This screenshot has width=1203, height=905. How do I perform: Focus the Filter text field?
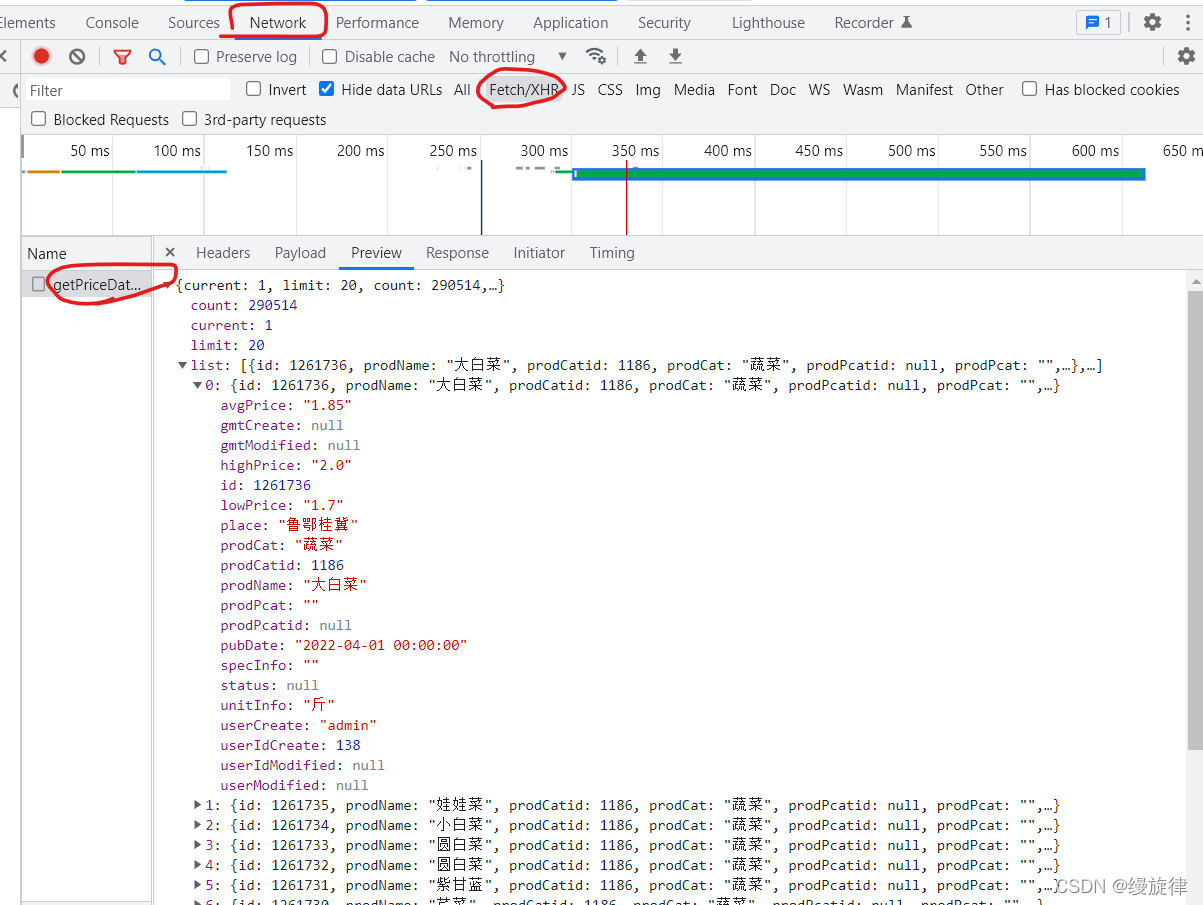126,90
